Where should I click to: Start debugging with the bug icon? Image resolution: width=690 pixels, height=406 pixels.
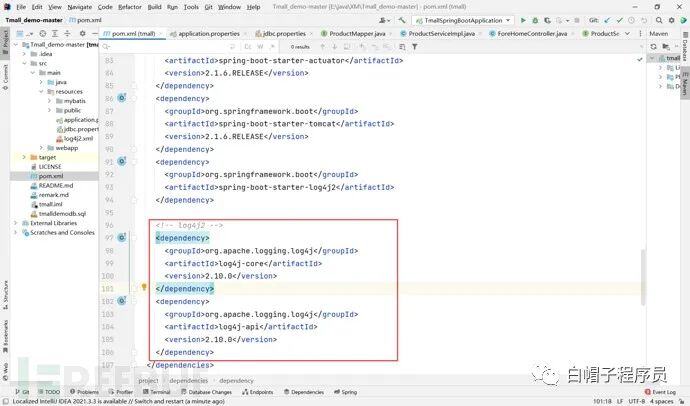pyautogui.click(x=535, y=20)
